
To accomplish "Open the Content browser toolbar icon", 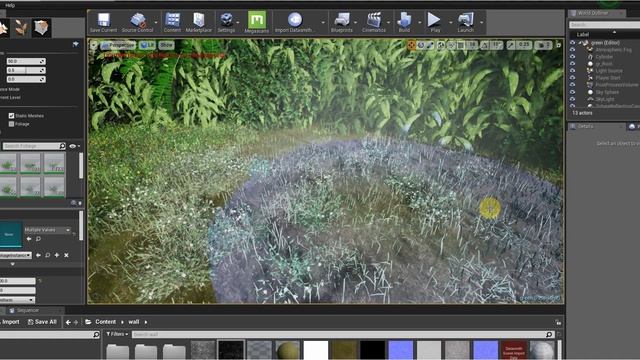I will click(172, 22).
